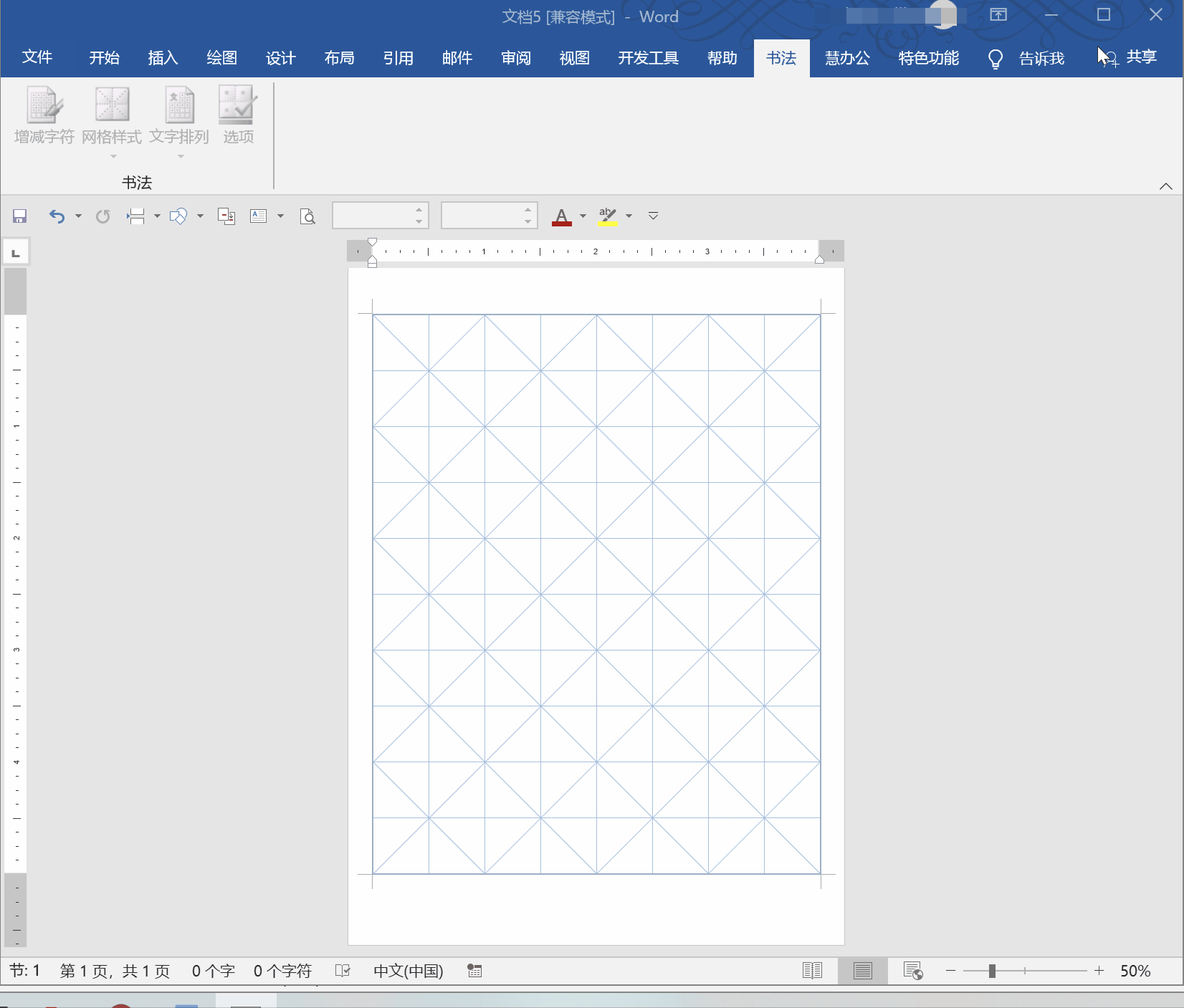Move the zoom slider handle
Image resolution: width=1184 pixels, height=1008 pixels.
click(x=992, y=971)
